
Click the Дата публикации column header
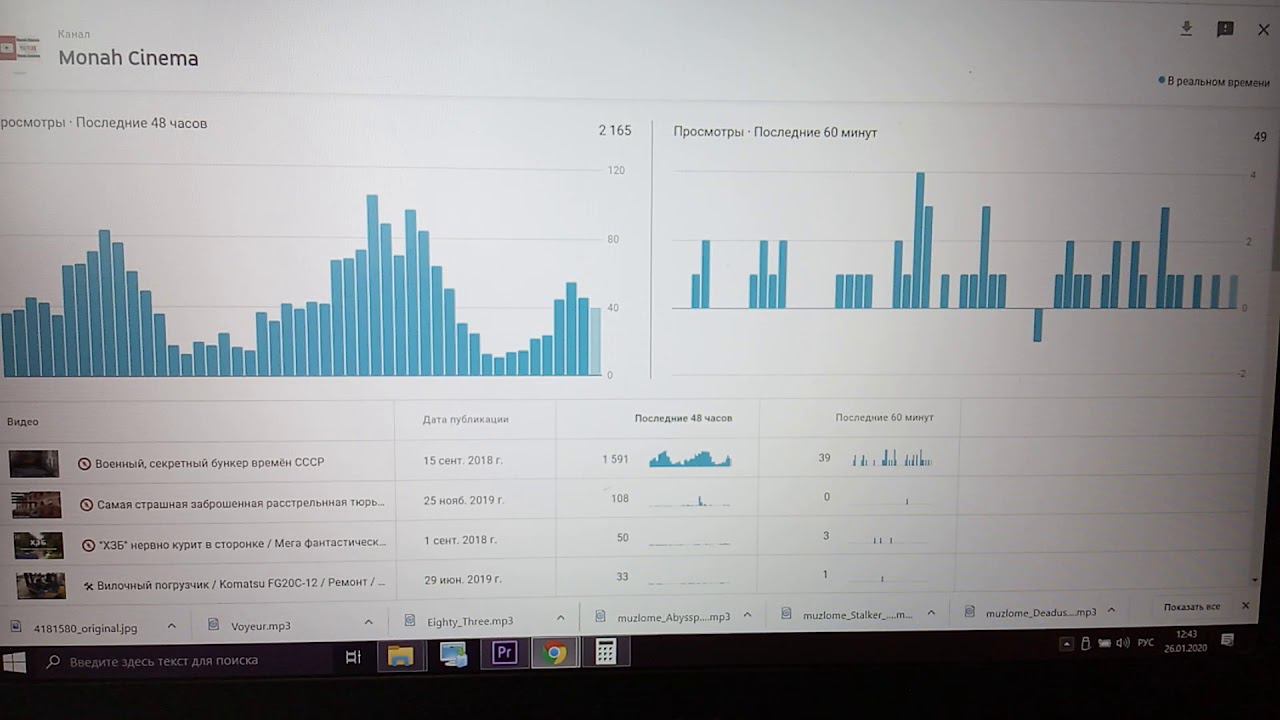[465, 419]
